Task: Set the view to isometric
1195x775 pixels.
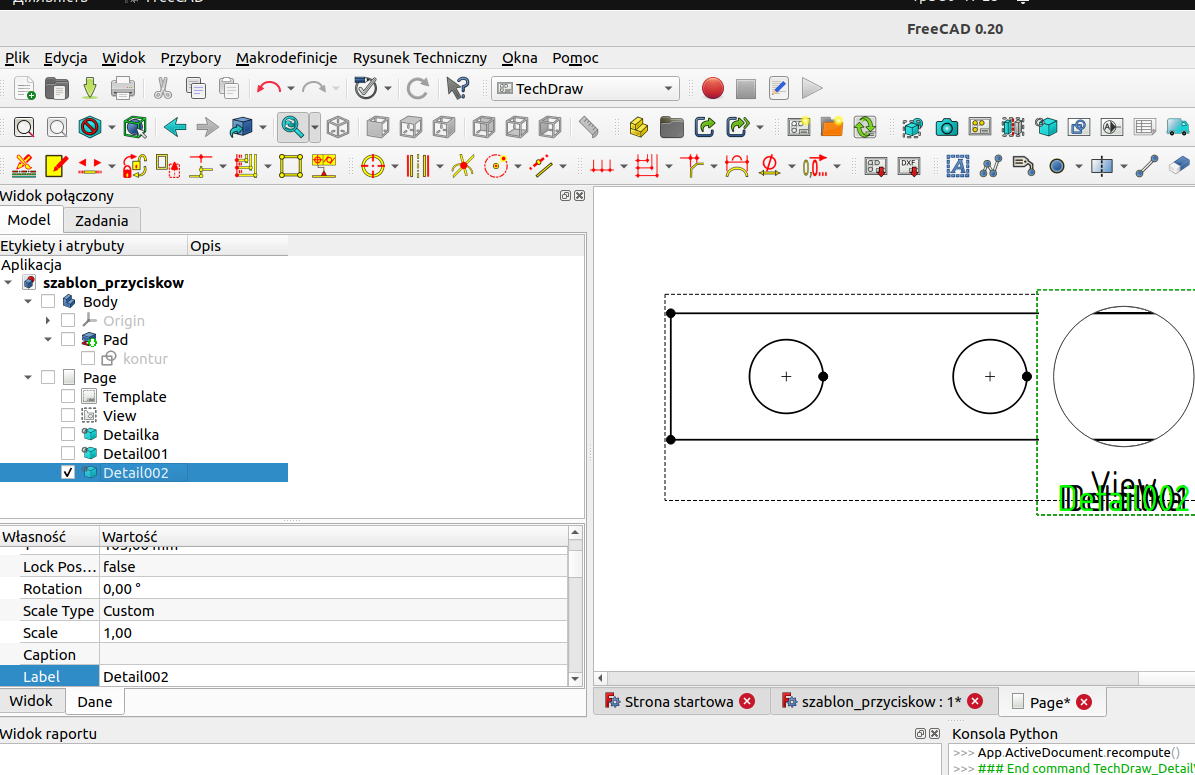Action: click(x=338, y=127)
